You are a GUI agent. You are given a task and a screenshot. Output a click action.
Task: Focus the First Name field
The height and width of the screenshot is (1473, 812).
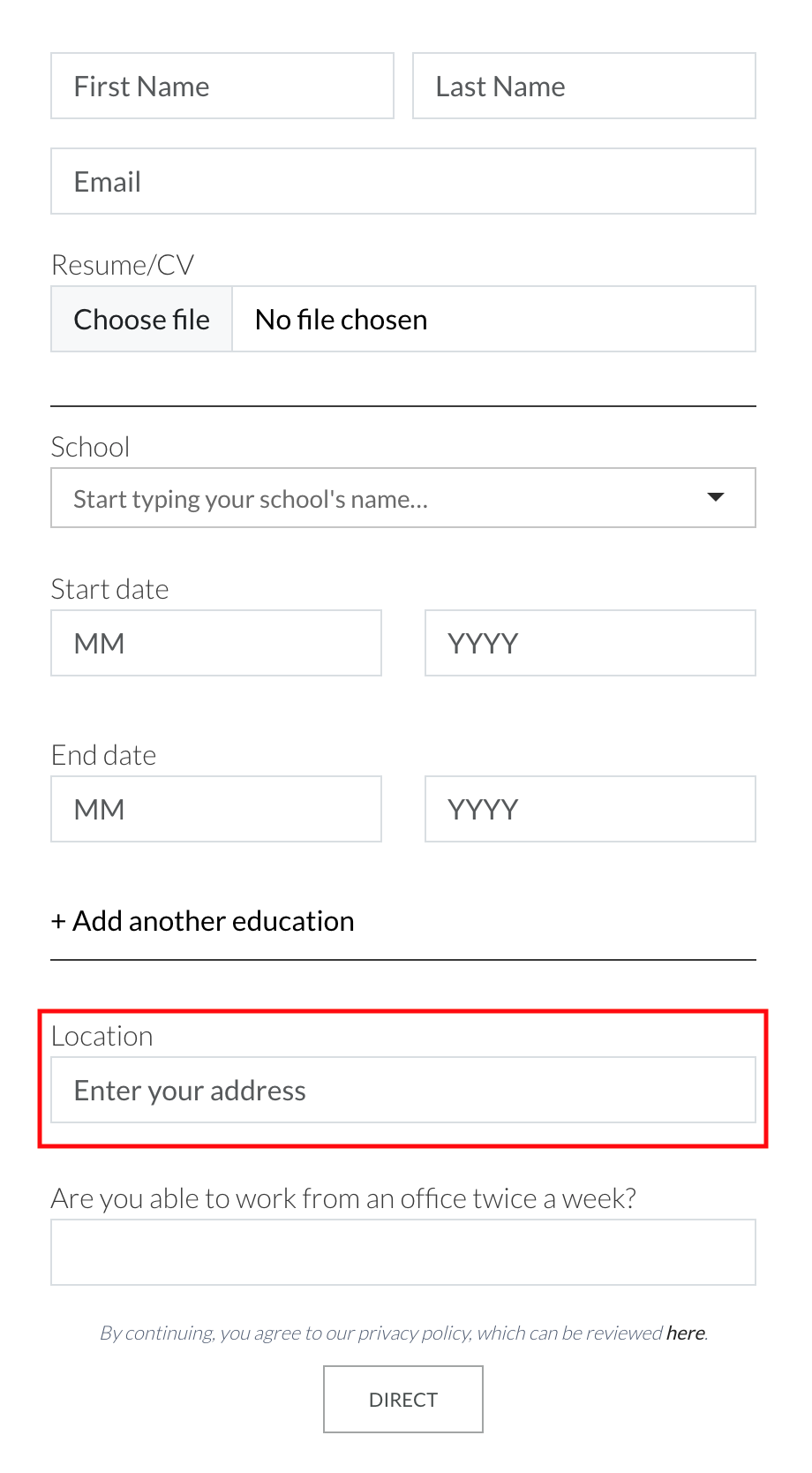(x=222, y=86)
